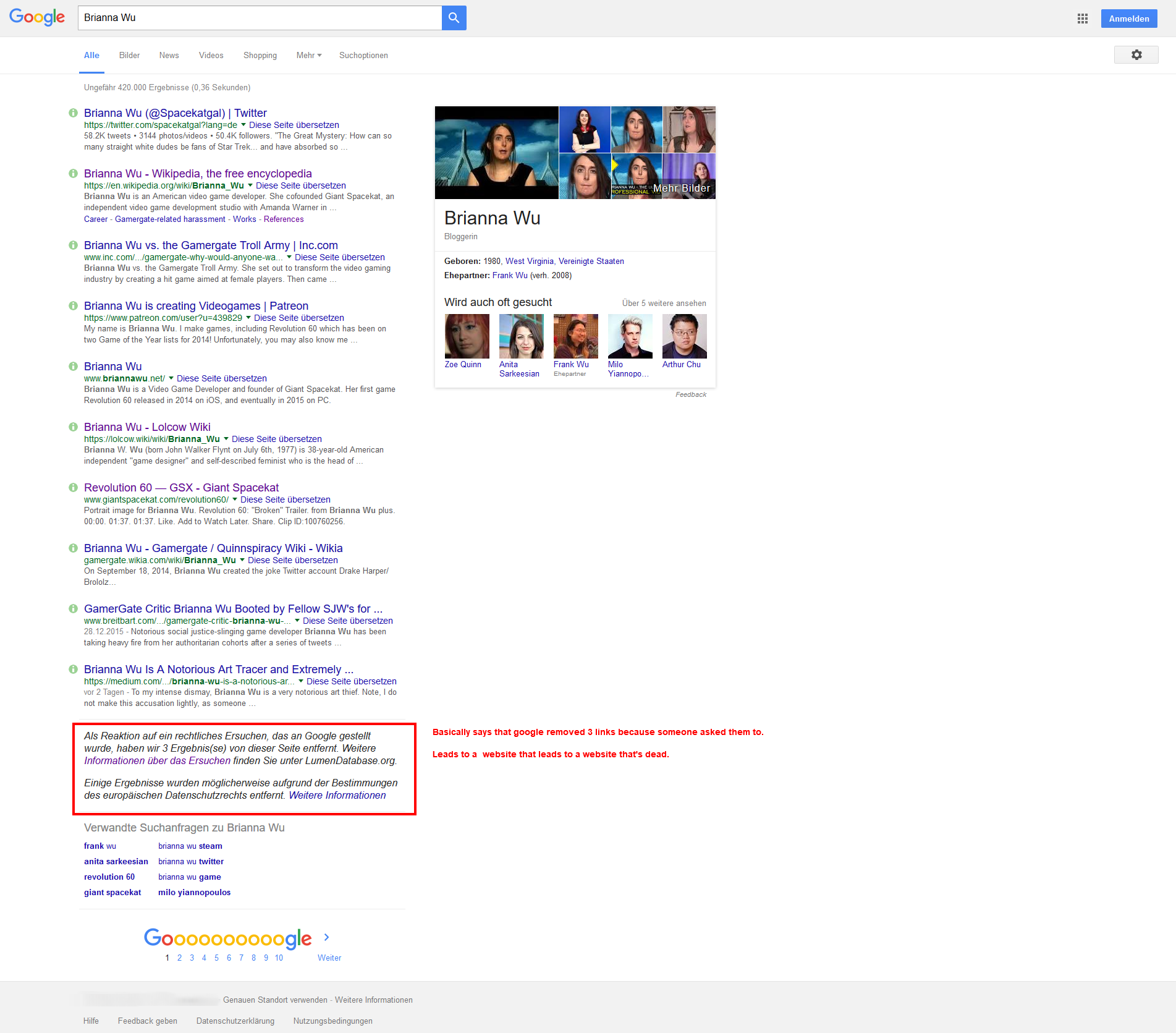Click green info icon beside Breitbart result
This screenshot has height=1033, width=1176.
click(x=73, y=609)
